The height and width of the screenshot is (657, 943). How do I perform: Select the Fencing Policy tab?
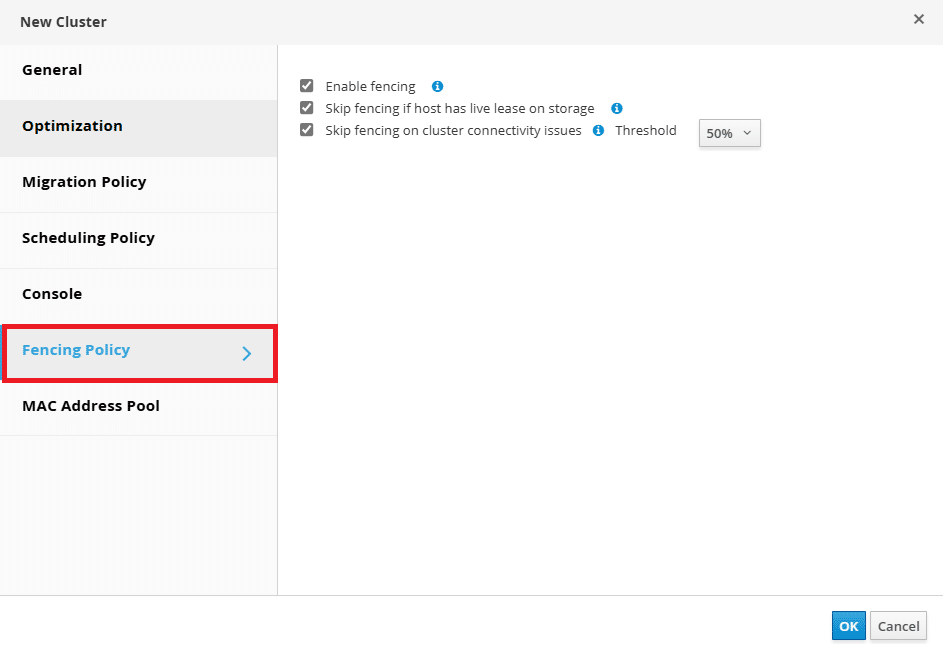pos(138,353)
